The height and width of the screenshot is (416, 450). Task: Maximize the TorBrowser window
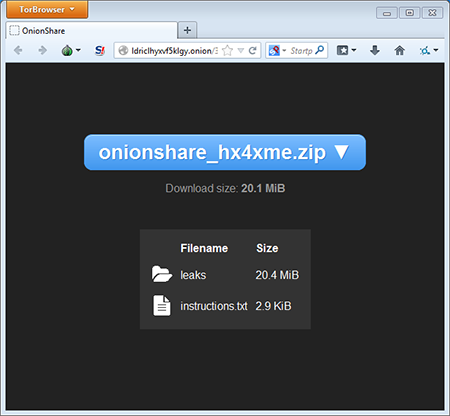tap(410, 13)
